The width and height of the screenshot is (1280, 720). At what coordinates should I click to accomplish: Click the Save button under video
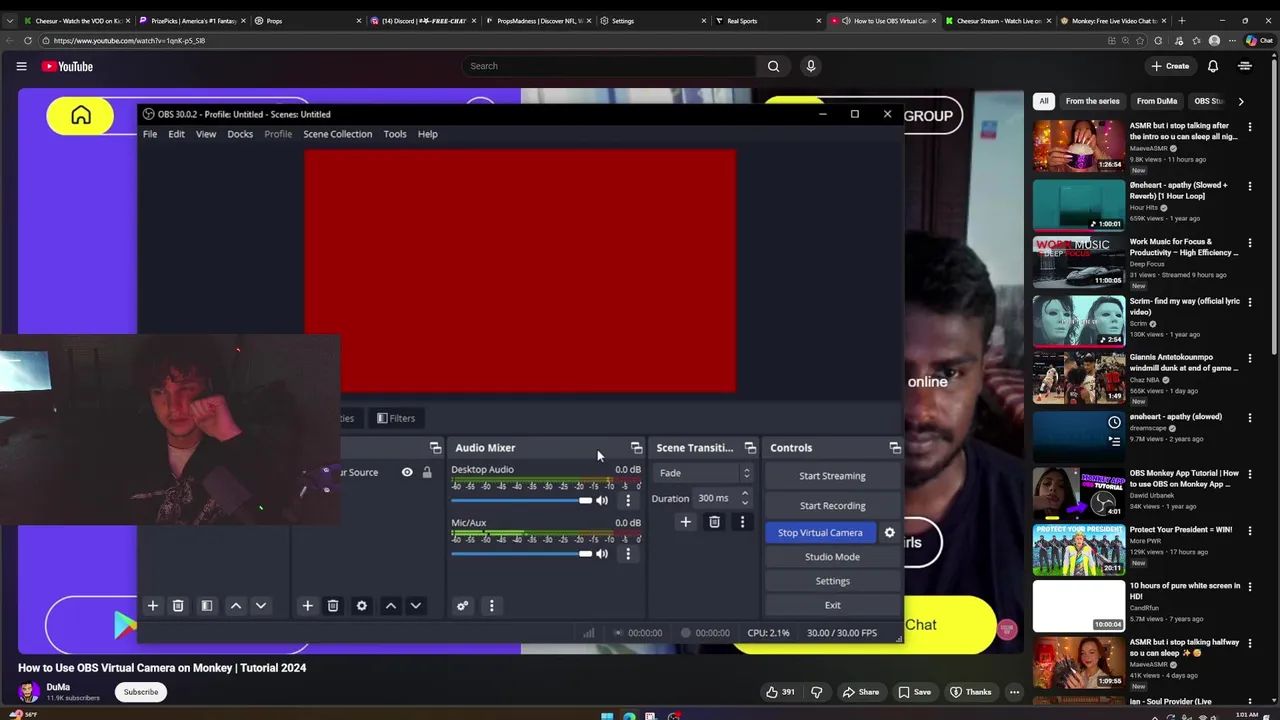914,692
